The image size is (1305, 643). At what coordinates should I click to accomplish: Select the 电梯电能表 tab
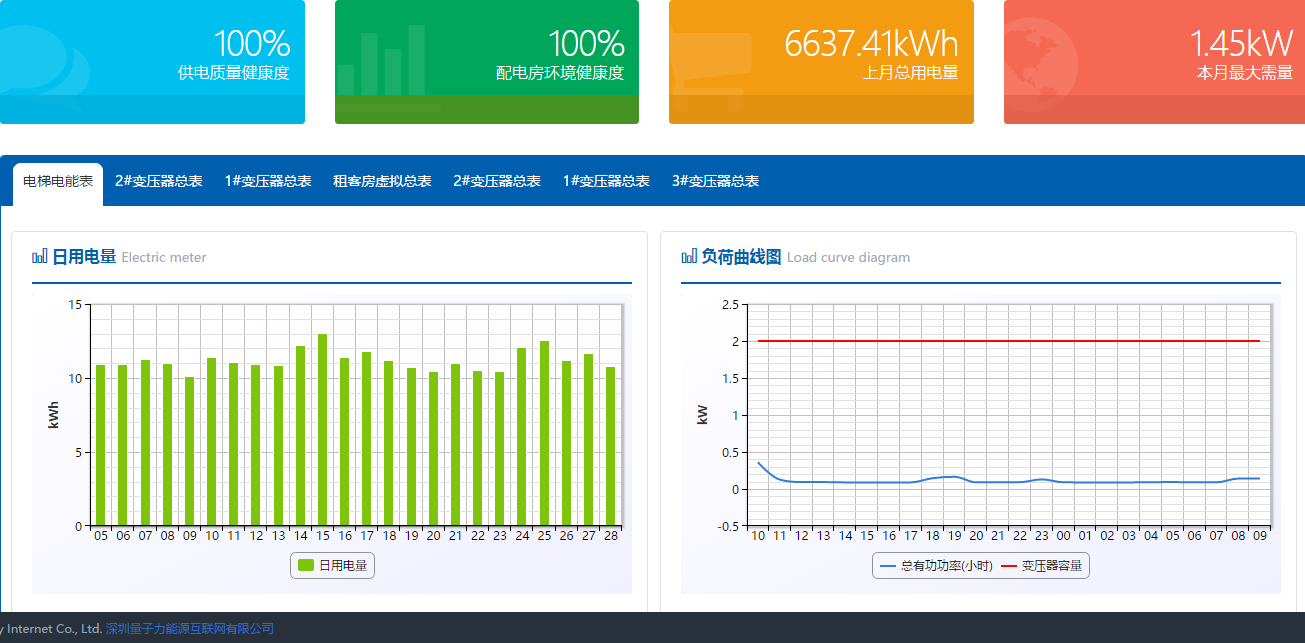pos(58,181)
